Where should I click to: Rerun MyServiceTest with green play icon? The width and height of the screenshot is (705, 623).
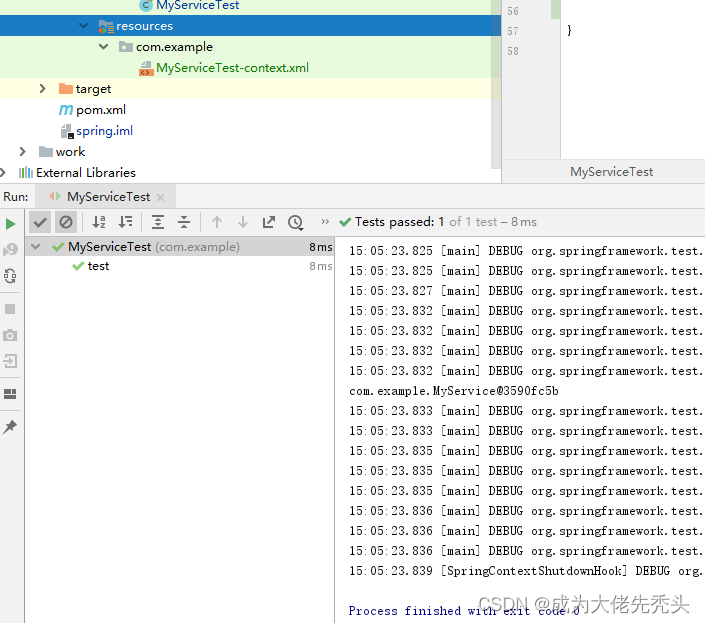[10, 223]
